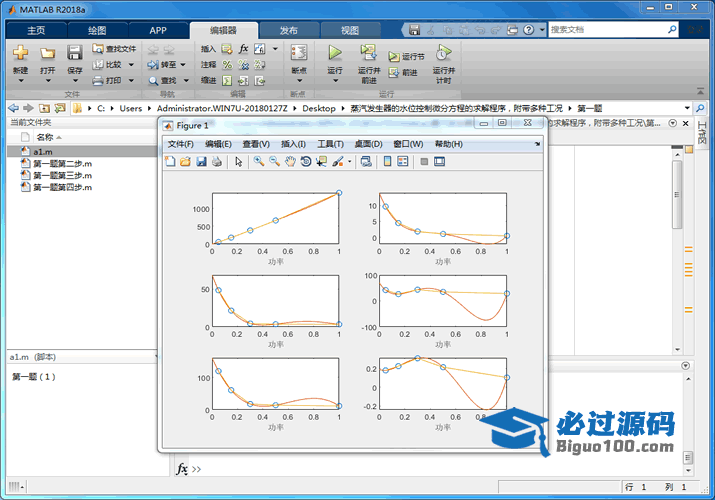The image size is (715, 500).
Task: Click the Run (运行) green arrow icon
Action: pos(335,53)
